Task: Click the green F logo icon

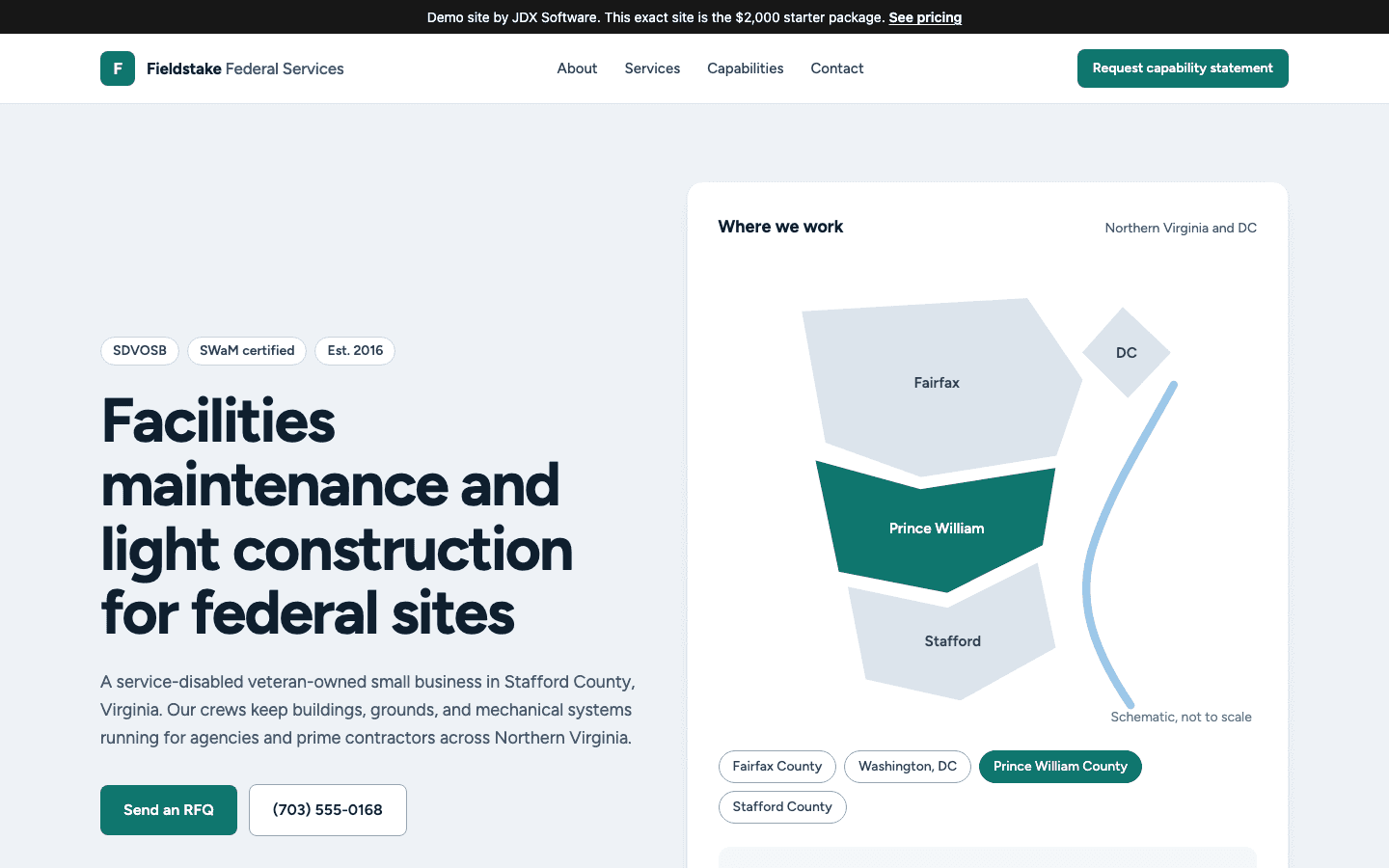Action: point(118,68)
